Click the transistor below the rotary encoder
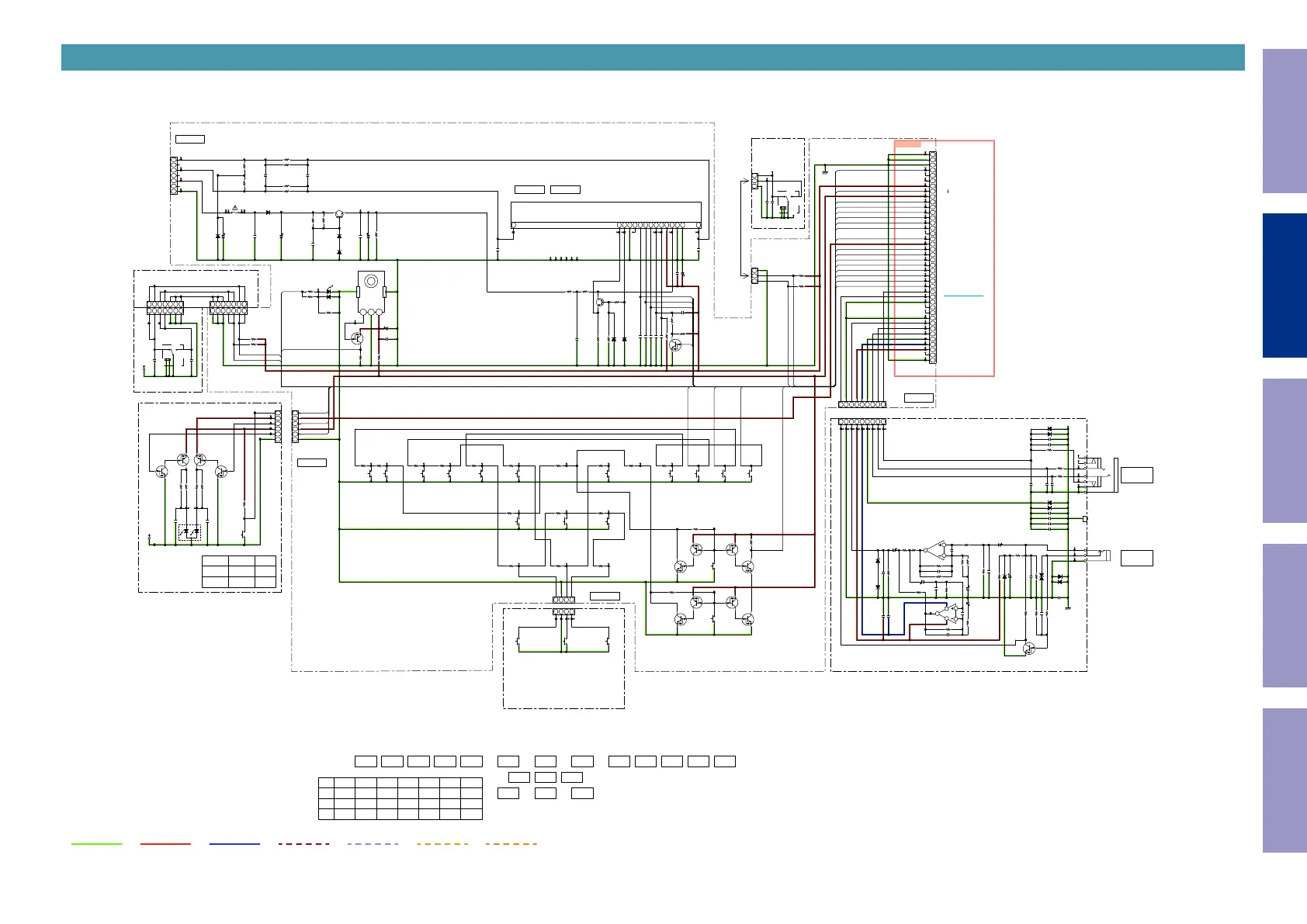This screenshot has height=924, width=1307. point(357,338)
